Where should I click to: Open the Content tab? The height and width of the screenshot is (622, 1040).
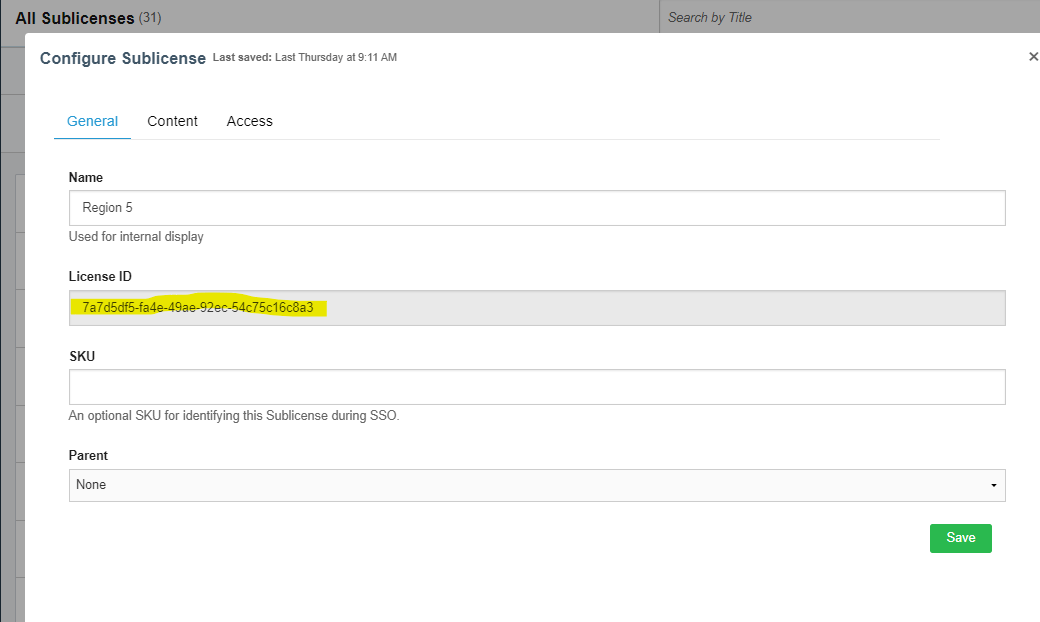click(172, 121)
